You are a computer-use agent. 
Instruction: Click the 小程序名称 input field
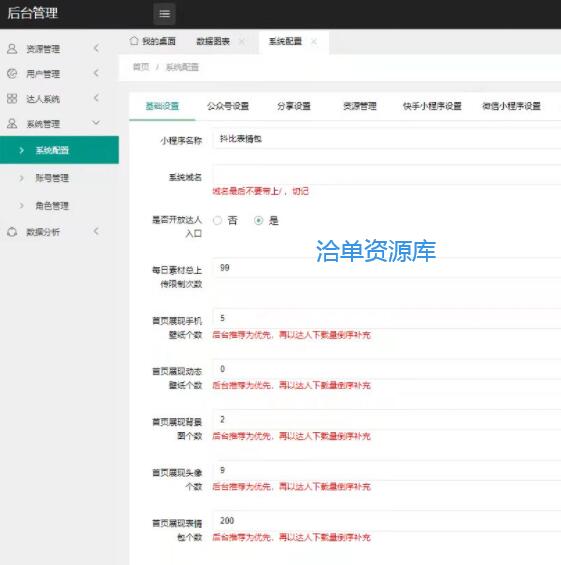pos(387,139)
